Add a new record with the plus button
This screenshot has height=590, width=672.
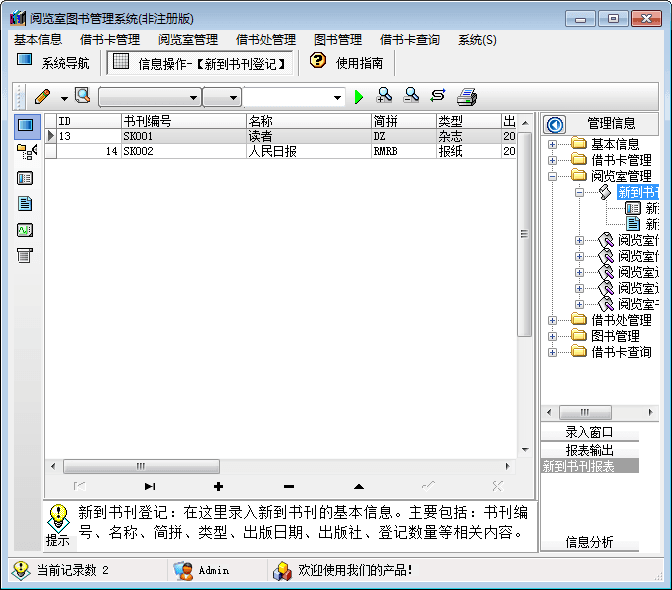219,486
